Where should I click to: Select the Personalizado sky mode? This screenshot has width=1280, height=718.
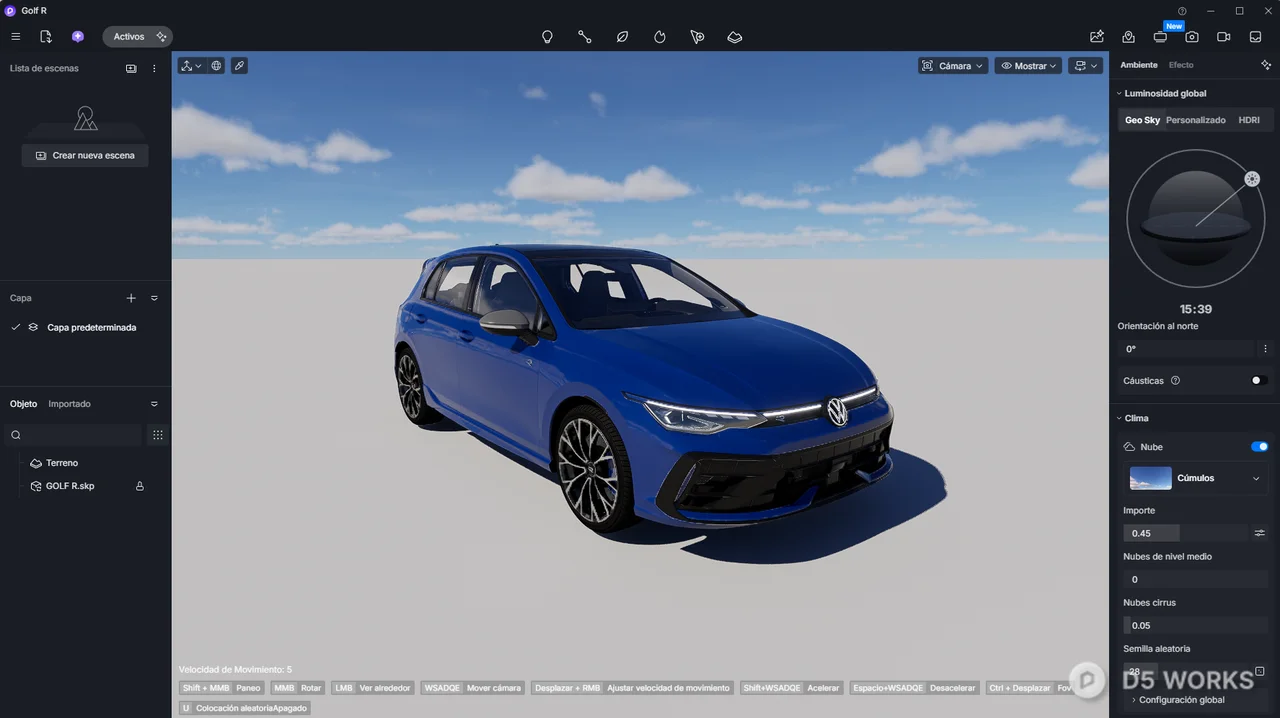pyautogui.click(x=1195, y=120)
